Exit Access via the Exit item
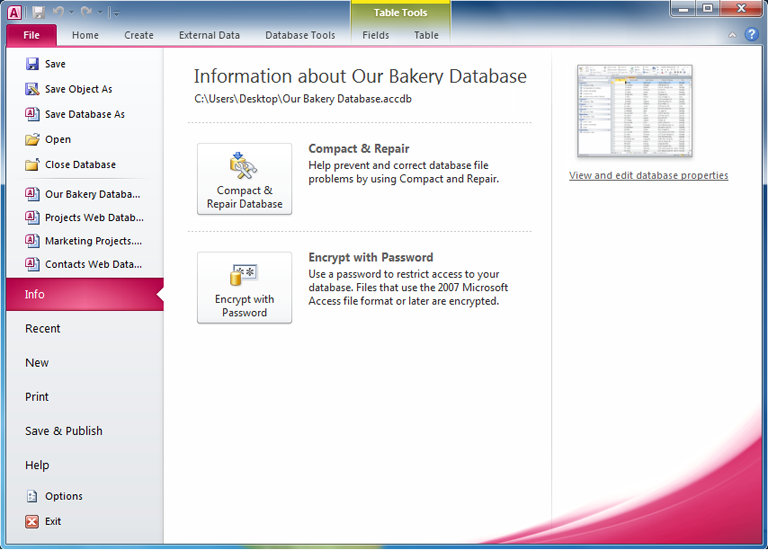This screenshot has height=550, width=768. point(52,521)
